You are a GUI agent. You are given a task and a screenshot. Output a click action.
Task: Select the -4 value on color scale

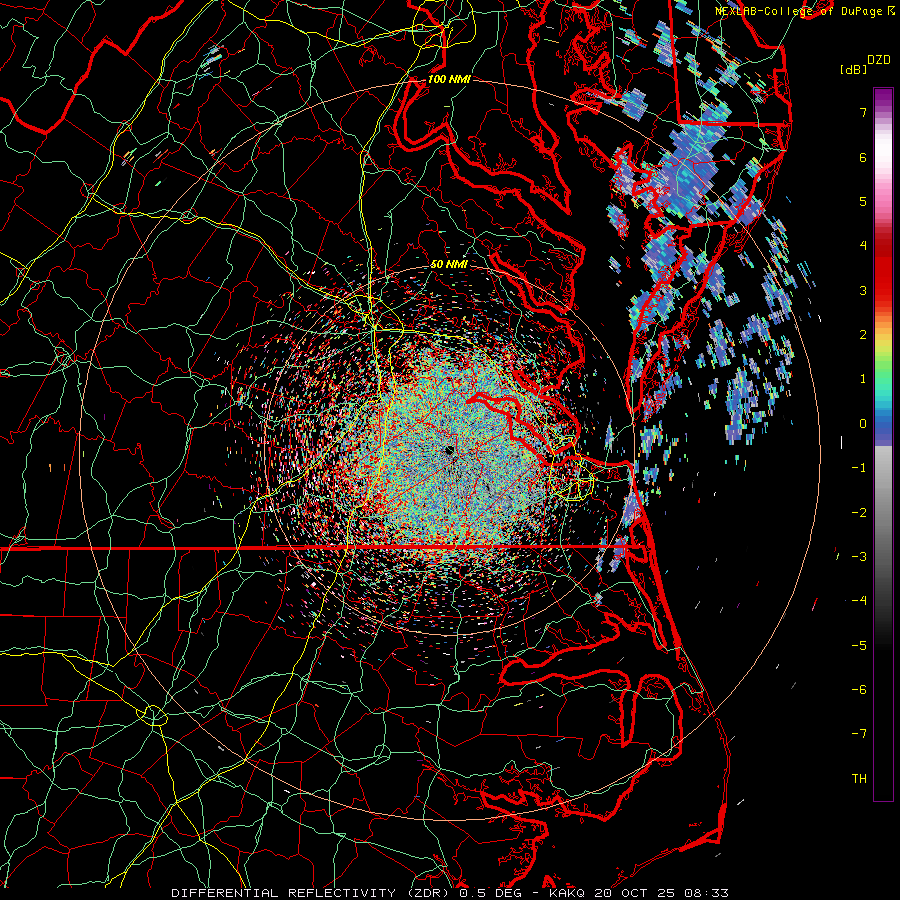[x=859, y=601]
